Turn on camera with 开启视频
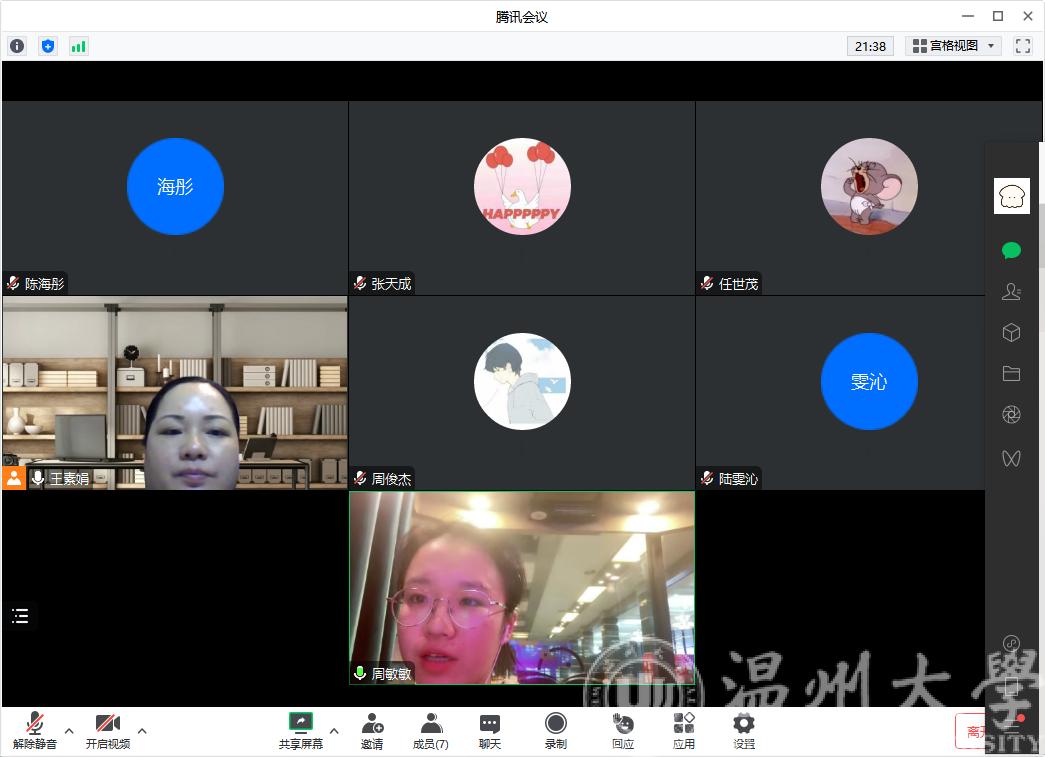The height and width of the screenshot is (757, 1045). (107, 730)
